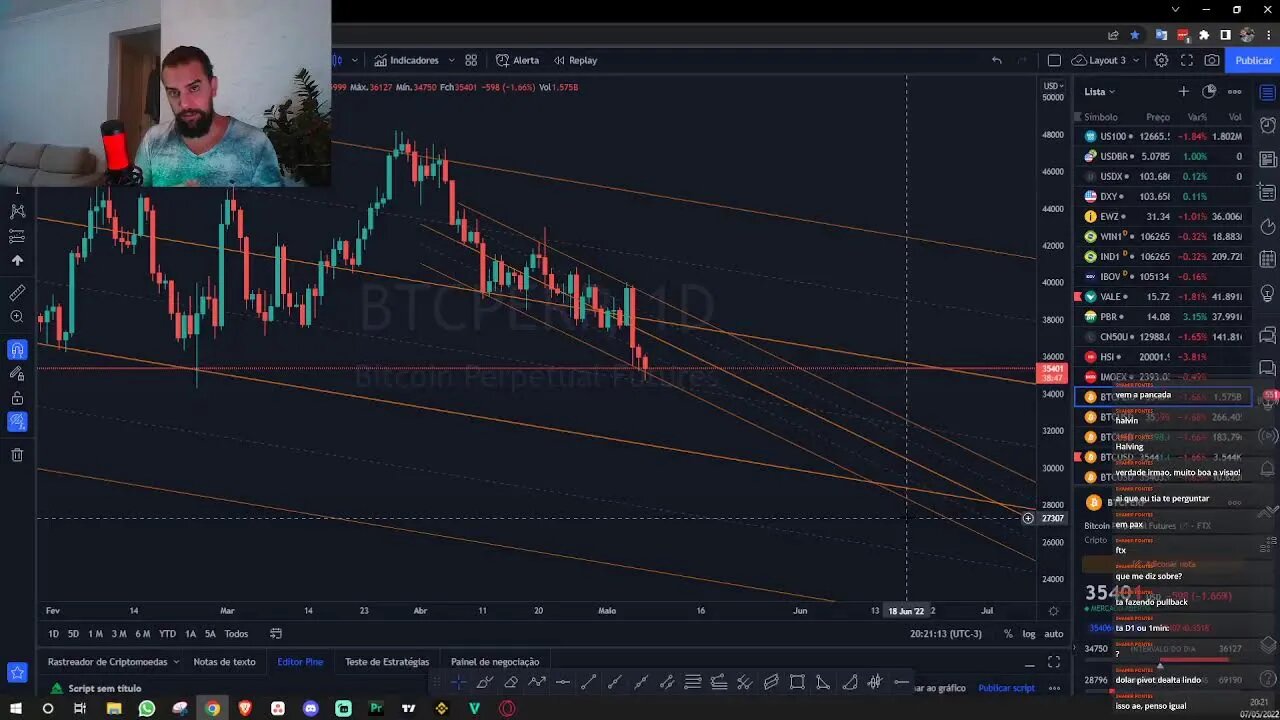The height and width of the screenshot is (720, 1280).
Task: Open the ideas lightbulb icon in right sidebar
Action: [x=1267, y=294]
